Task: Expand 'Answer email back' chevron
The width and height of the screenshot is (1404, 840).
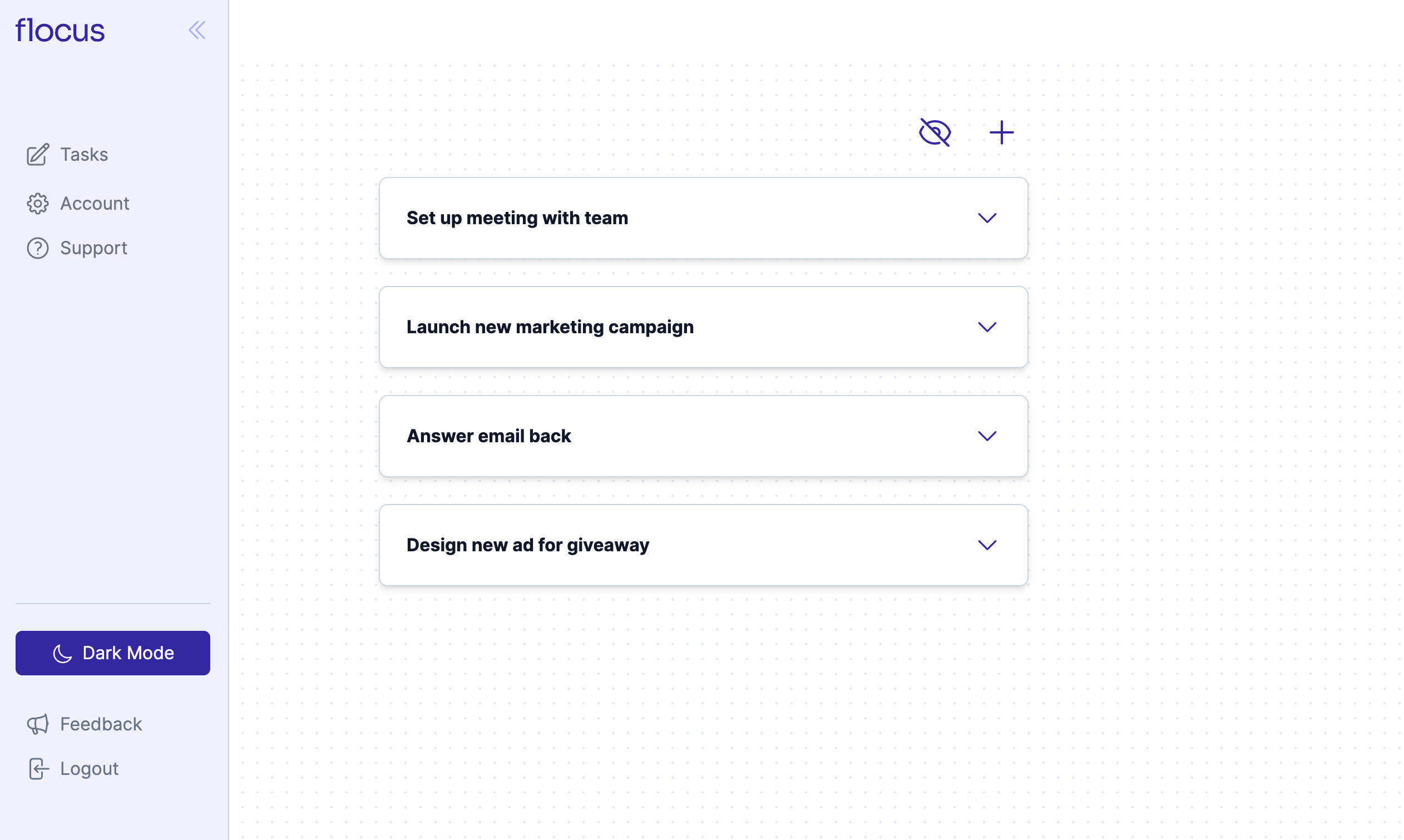Action: click(x=987, y=436)
